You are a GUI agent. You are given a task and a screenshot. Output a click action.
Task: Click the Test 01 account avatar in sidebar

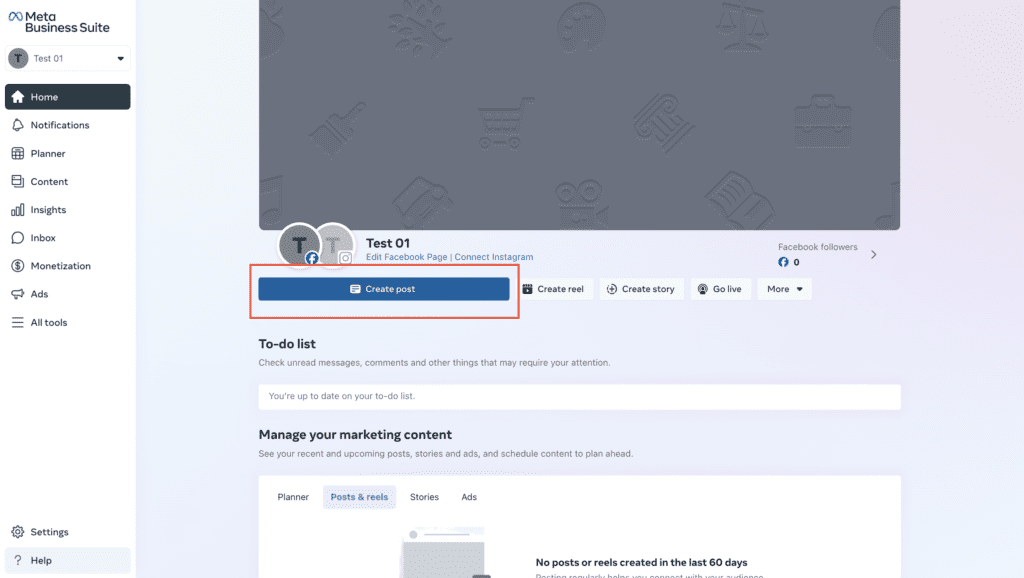coord(18,58)
